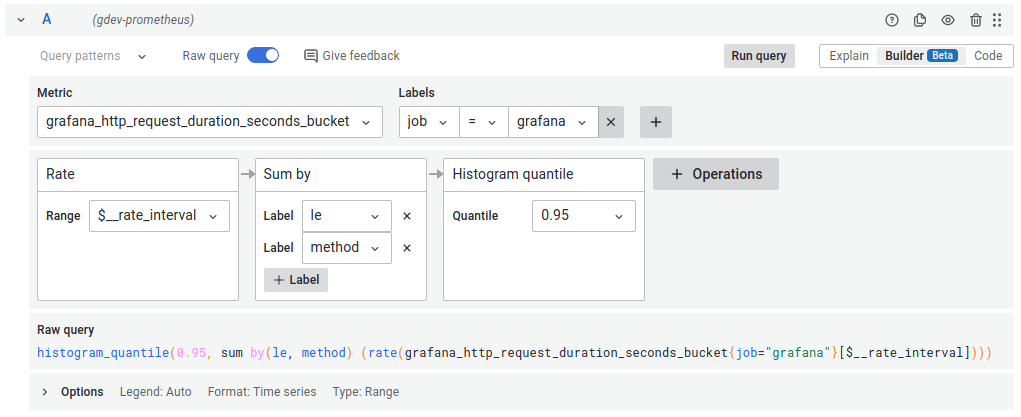Screen dimensions: 1021x417
Task: Toggle query A visibility eye icon
Action: pos(948,20)
